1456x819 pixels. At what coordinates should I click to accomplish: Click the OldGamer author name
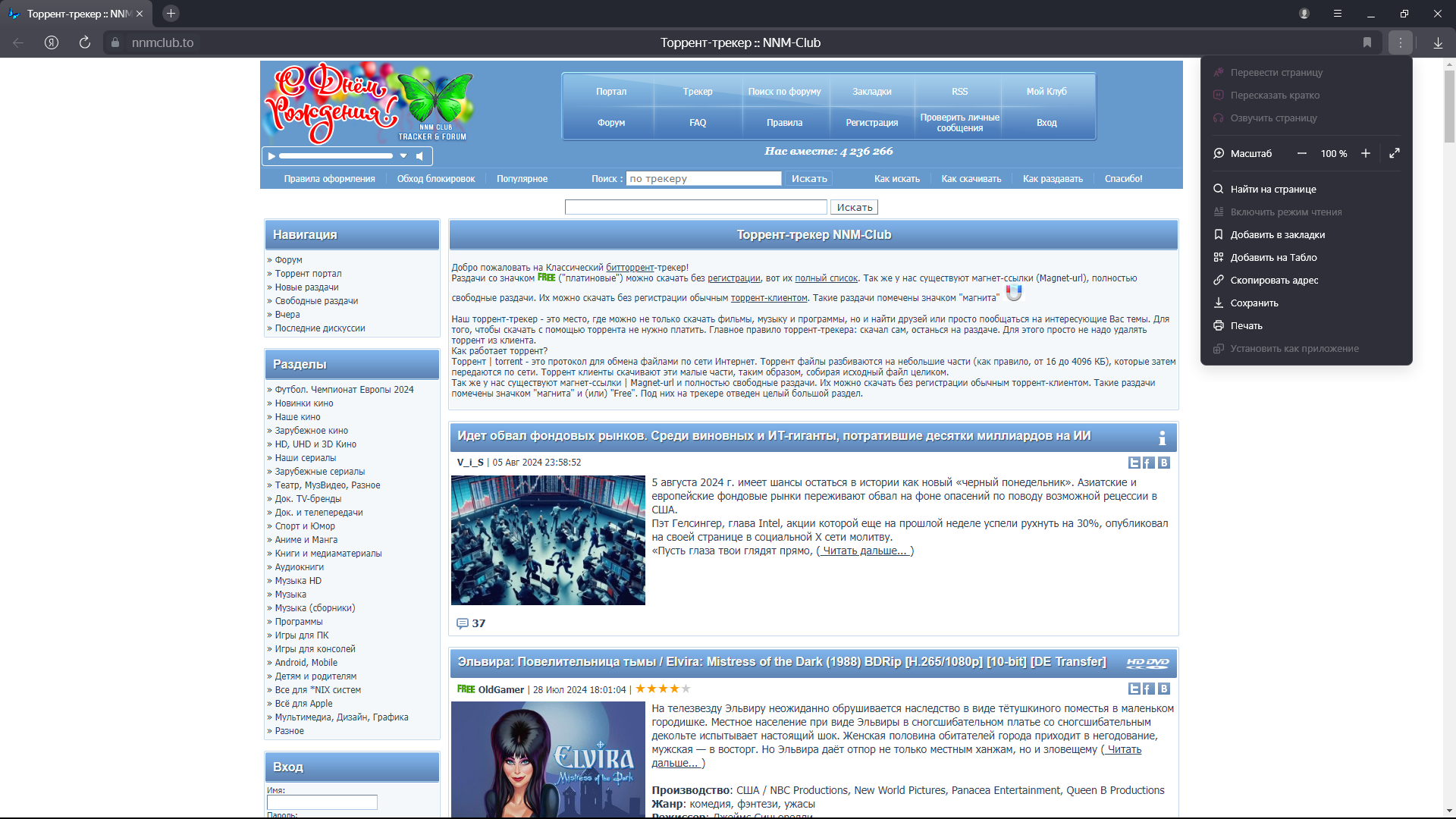(x=501, y=689)
